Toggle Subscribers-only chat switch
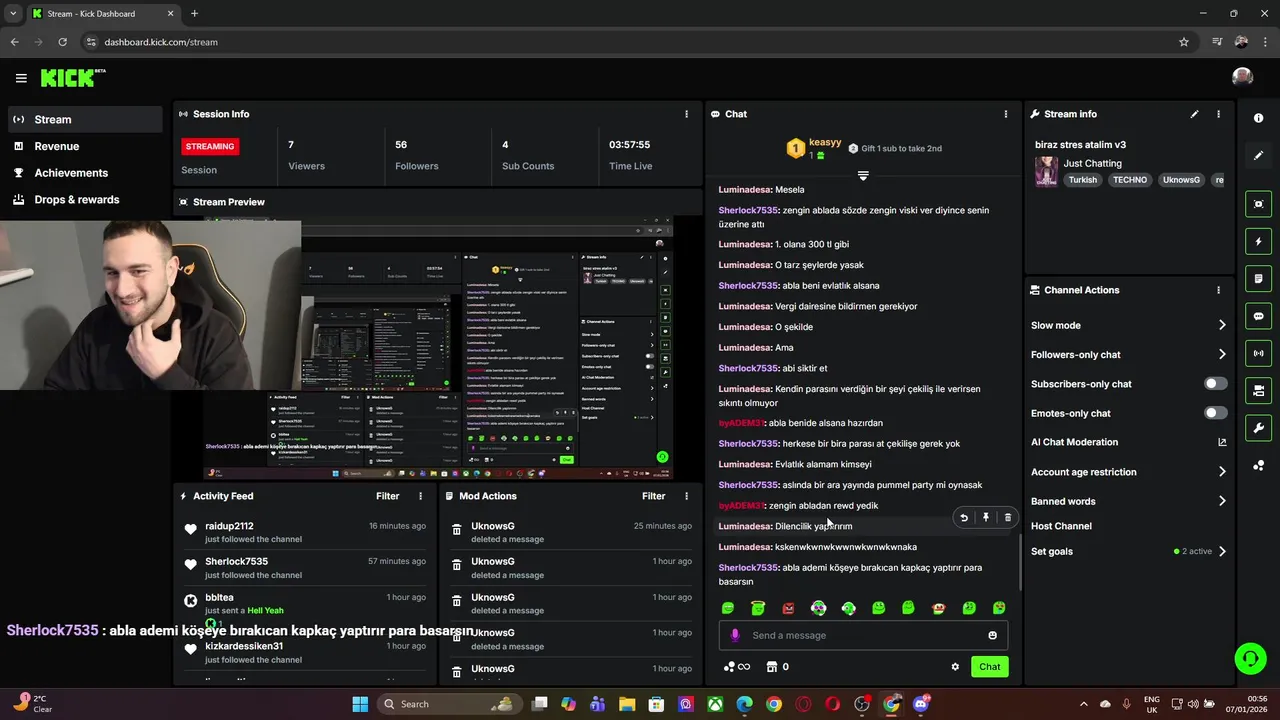Screen dimensions: 1280x720 [1215, 384]
